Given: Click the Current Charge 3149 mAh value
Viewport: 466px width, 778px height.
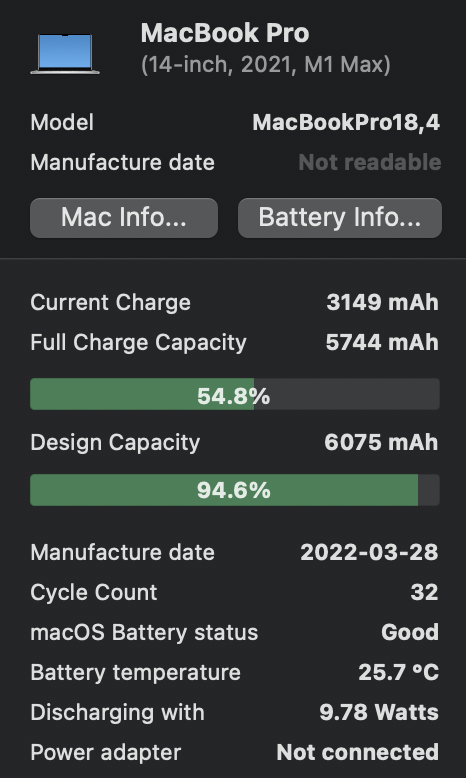Looking at the screenshot, I should (x=383, y=302).
